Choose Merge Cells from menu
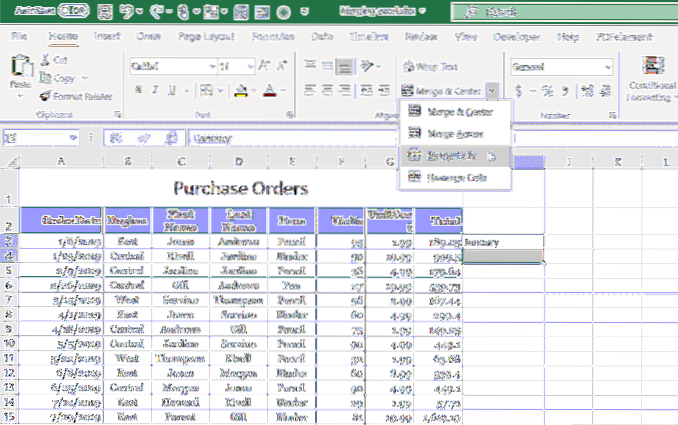This screenshot has height=425, width=678. point(454,155)
